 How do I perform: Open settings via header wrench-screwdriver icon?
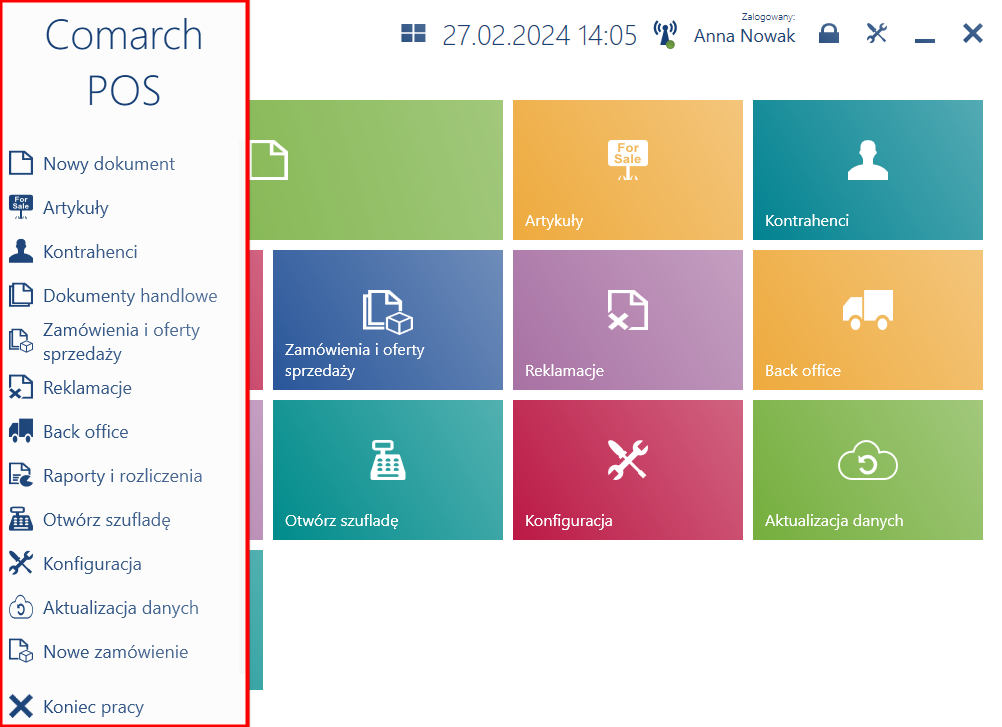[x=877, y=33]
